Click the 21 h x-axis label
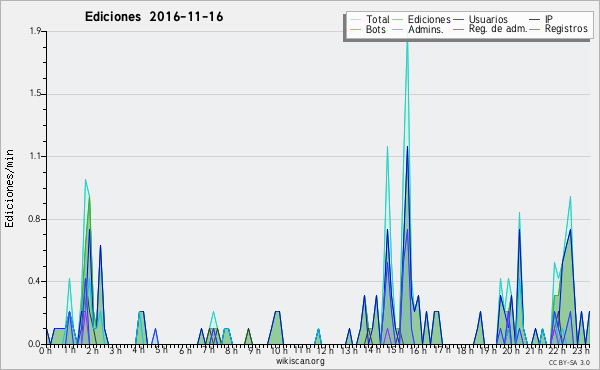 click(535, 350)
